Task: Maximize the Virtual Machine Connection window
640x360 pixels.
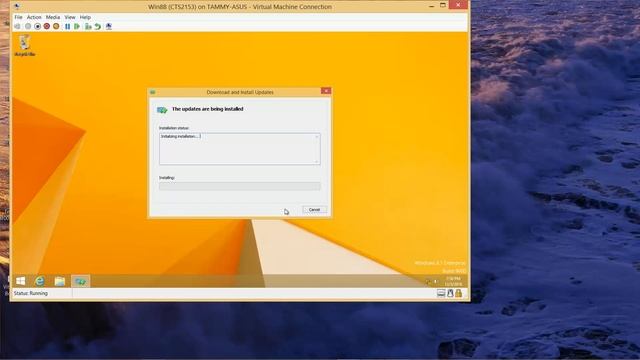Action: tap(443, 5)
